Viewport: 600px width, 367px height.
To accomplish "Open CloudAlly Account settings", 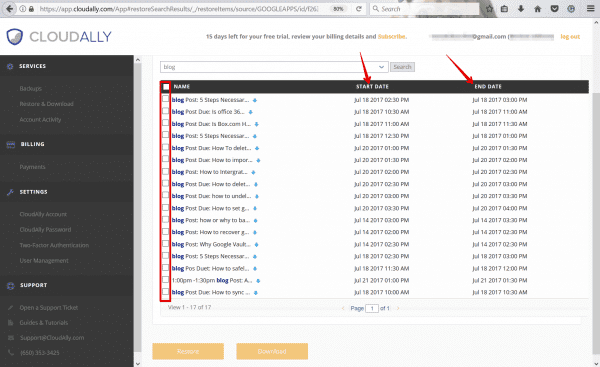I will (43, 214).
